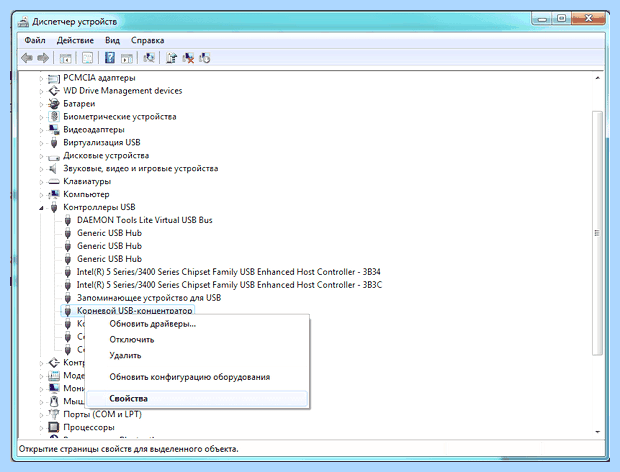Screen dimensions: 620x472
Task: Click the Device Manager title bar icon
Action: pyautogui.click(x=23, y=21)
